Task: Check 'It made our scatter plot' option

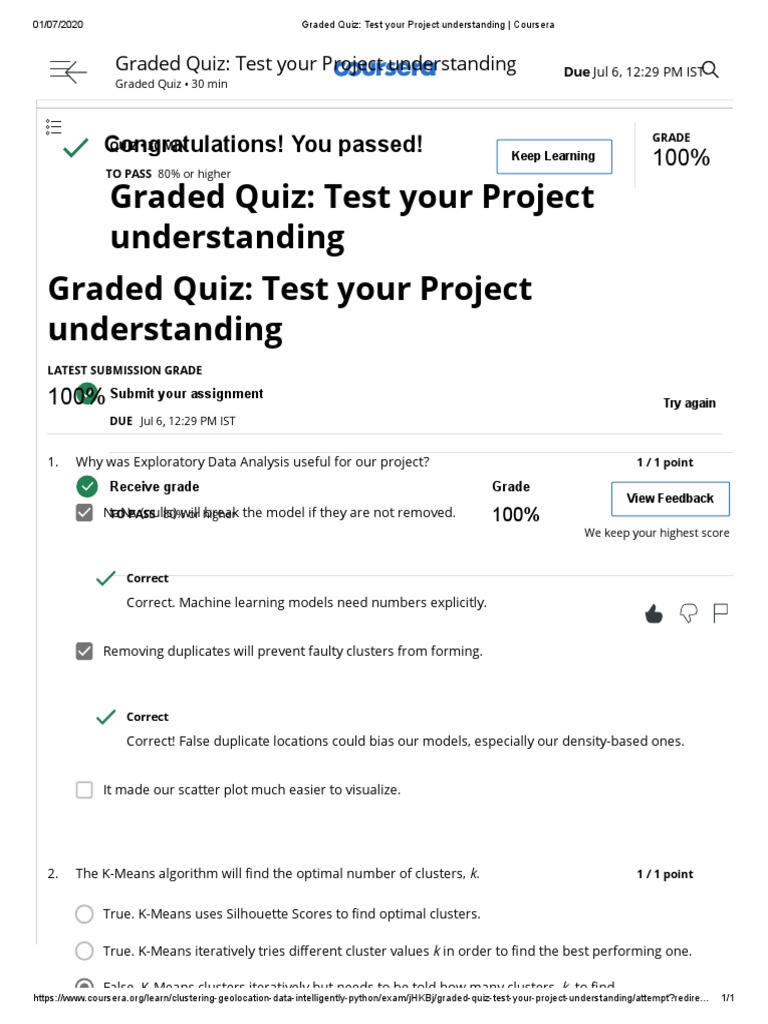Action: (x=84, y=790)
